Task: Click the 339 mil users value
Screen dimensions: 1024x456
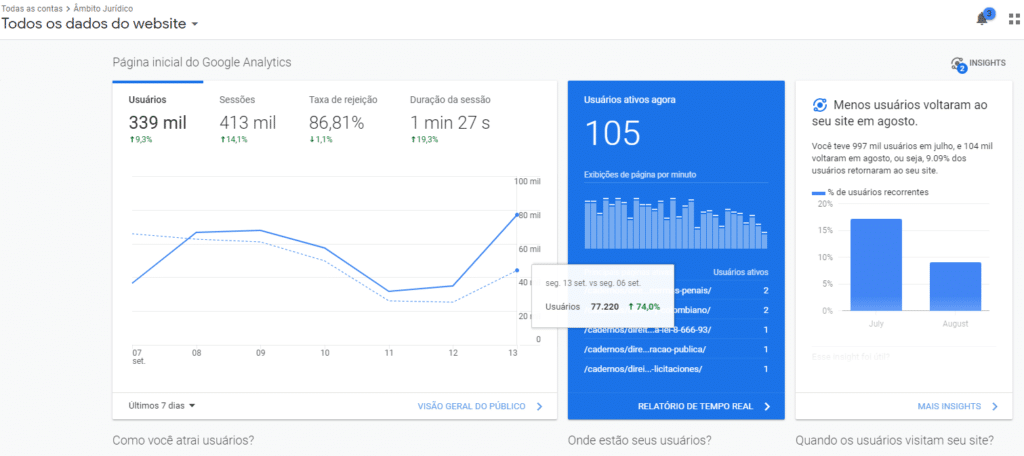Action: [x=157, y=123]
